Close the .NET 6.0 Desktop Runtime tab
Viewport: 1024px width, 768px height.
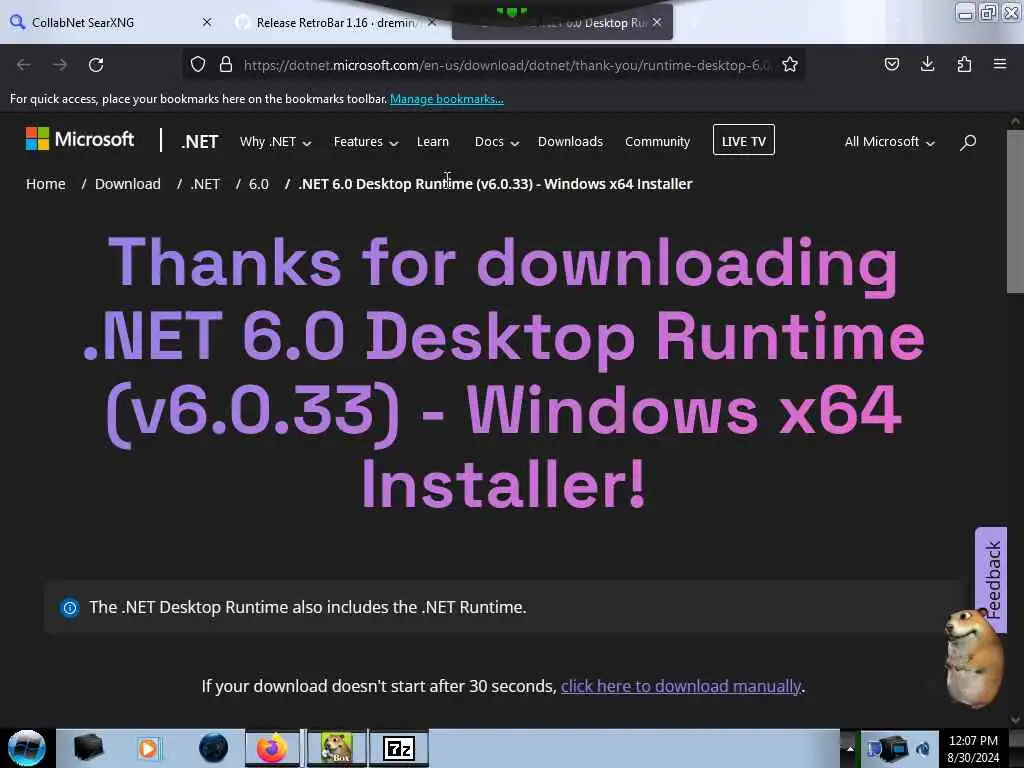(657, 22)
